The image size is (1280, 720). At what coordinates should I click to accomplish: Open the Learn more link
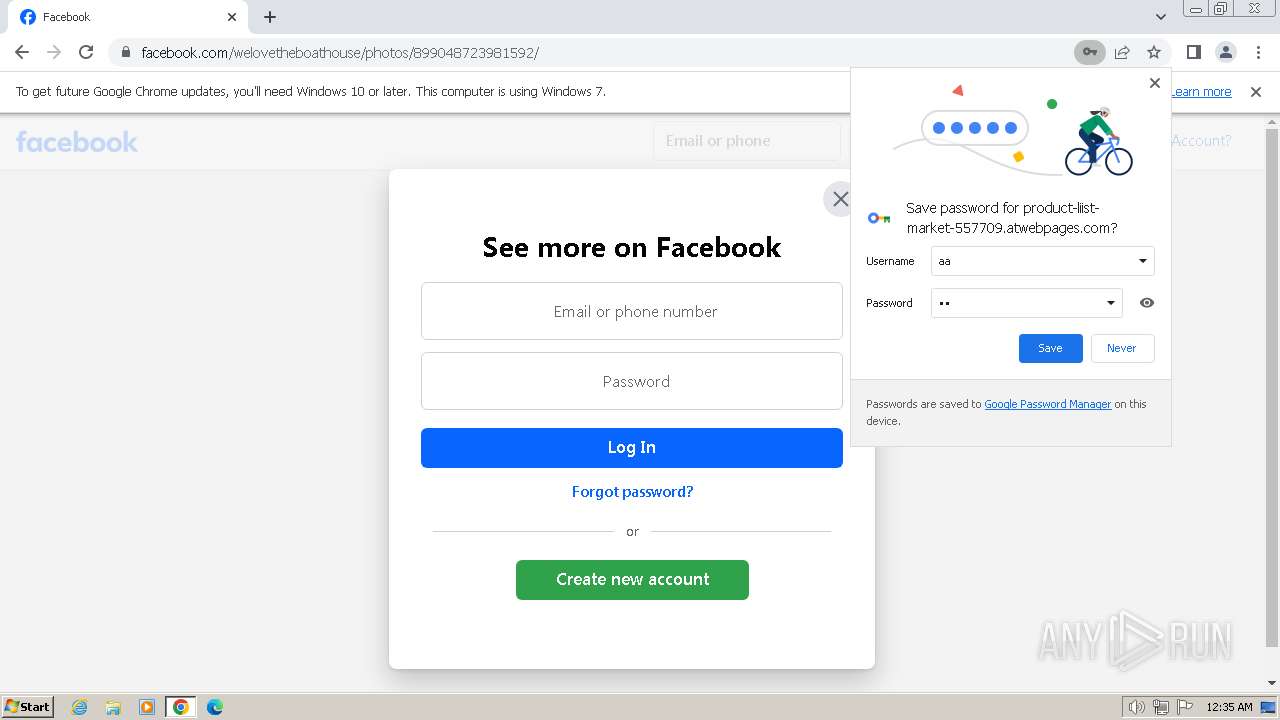(x=1202, y=92)
